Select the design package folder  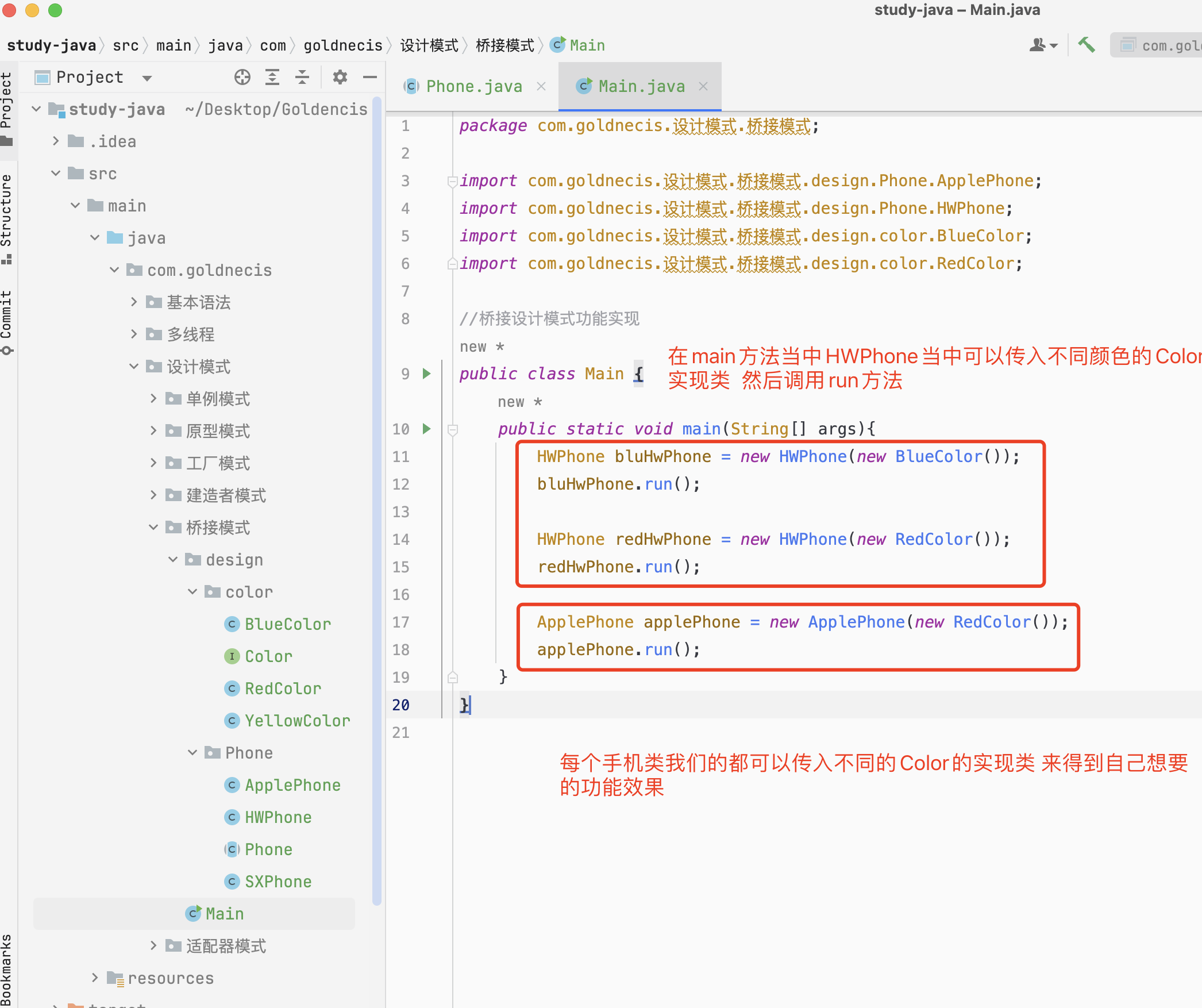(x=224, y=560)
